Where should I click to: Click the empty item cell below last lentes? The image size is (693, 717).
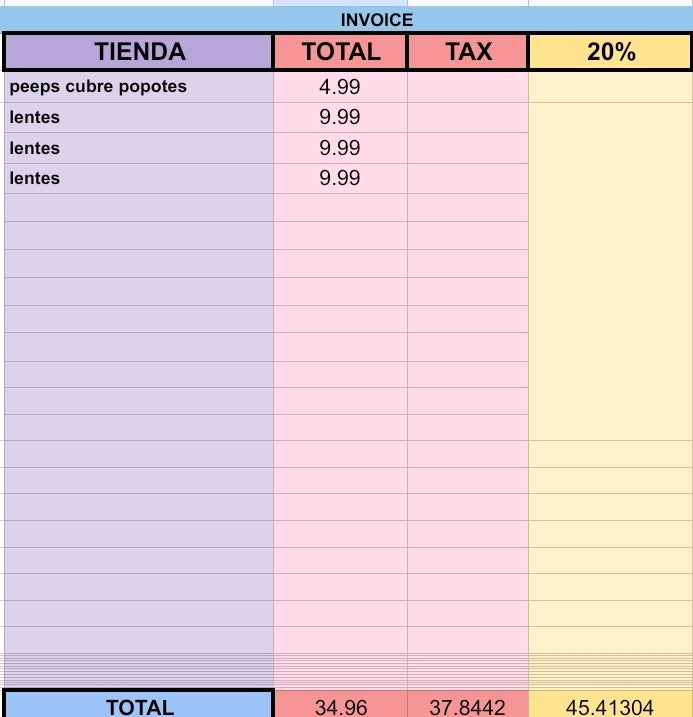coord(139,208)
